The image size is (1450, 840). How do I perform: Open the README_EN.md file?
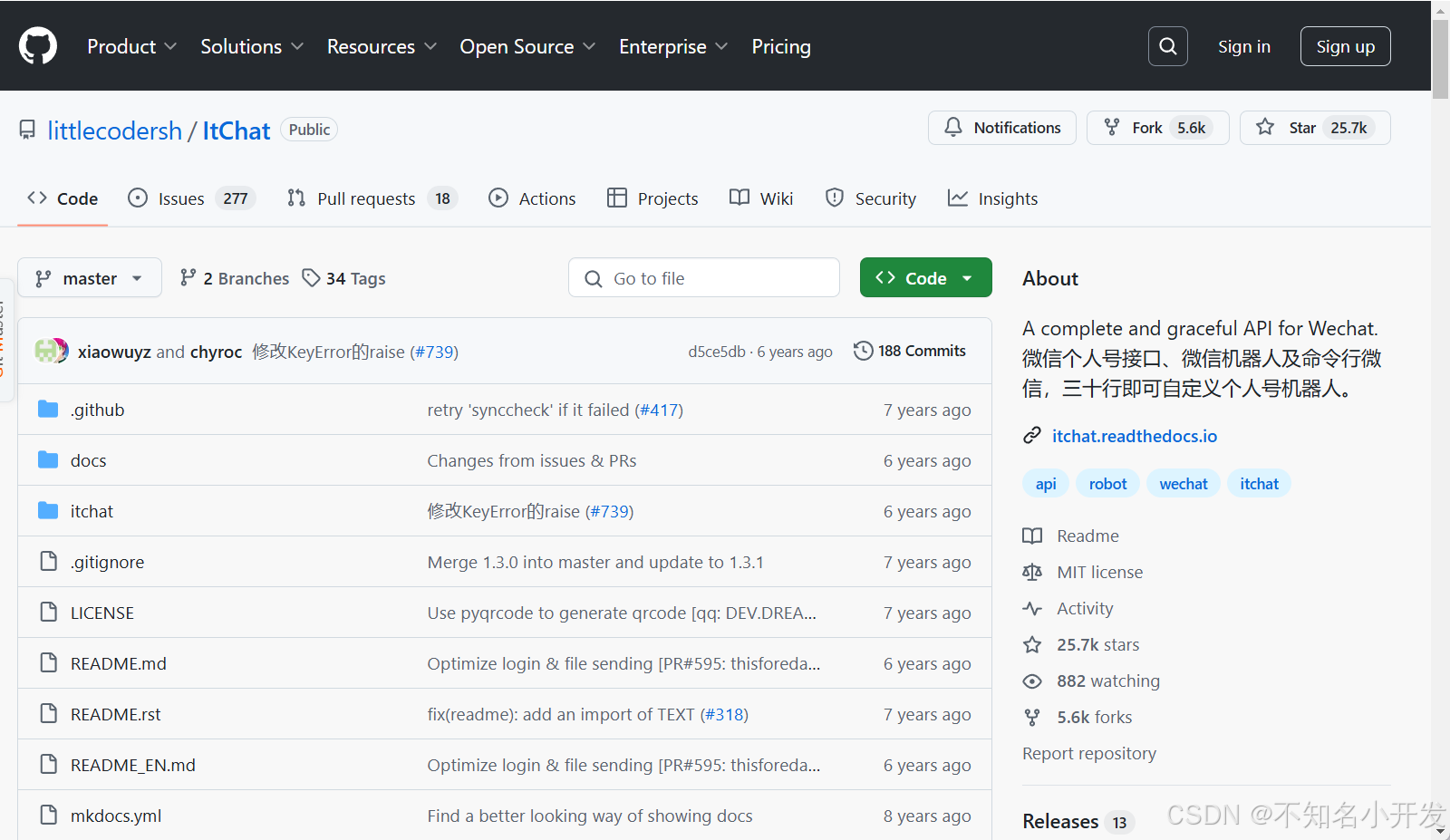coord(133,765)
